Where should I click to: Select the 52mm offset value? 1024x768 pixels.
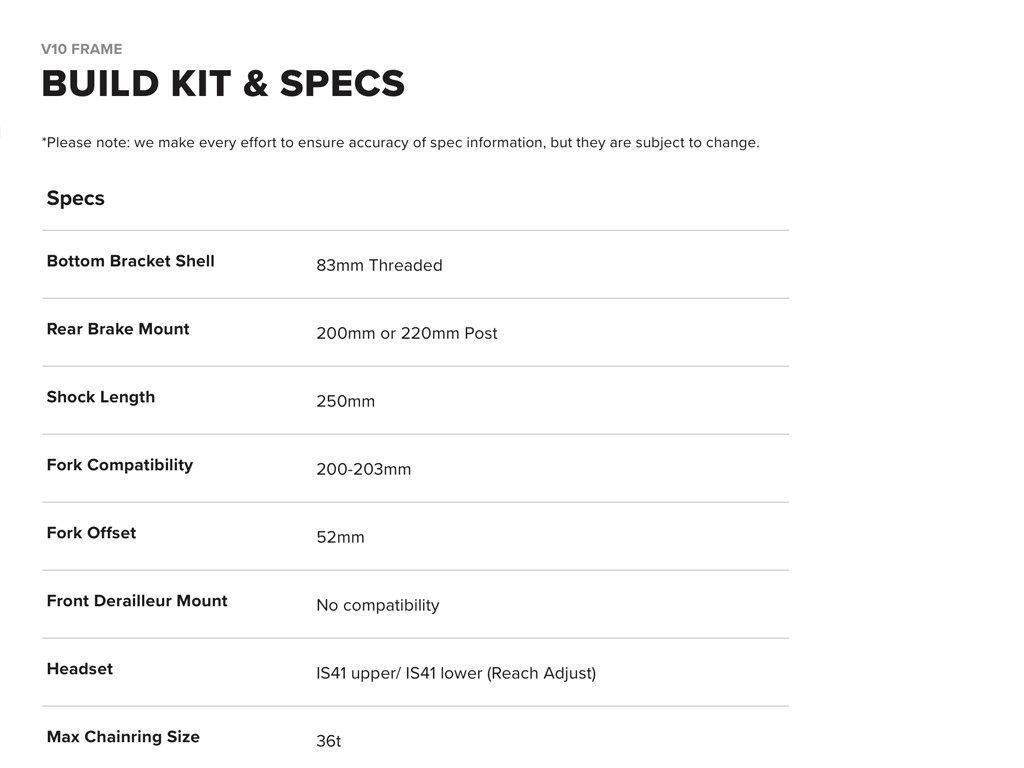pyautogui.click(x=340, y=537)
